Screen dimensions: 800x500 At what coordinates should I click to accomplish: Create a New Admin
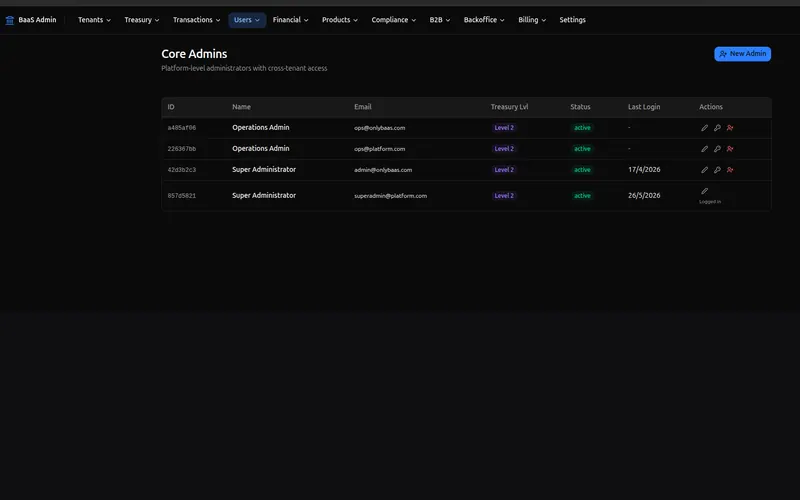[x=742, y=54]
